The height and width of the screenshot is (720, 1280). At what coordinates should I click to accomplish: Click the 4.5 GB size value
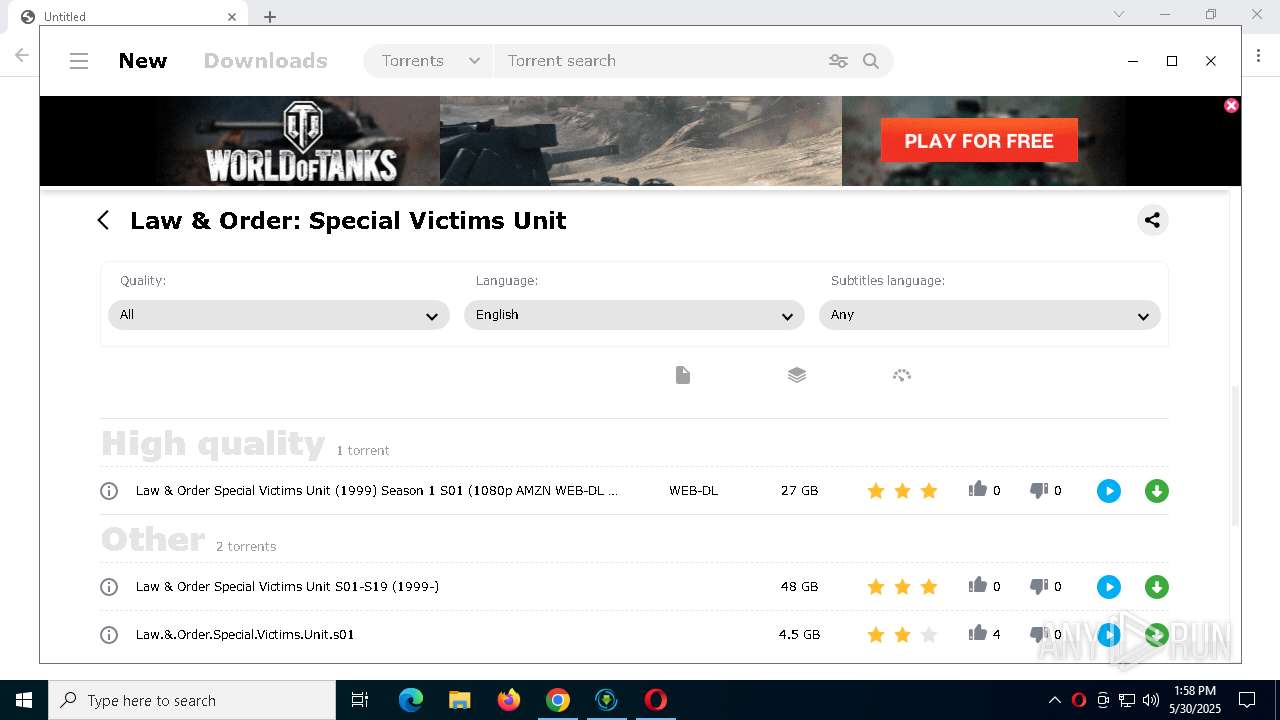(799, 635)
